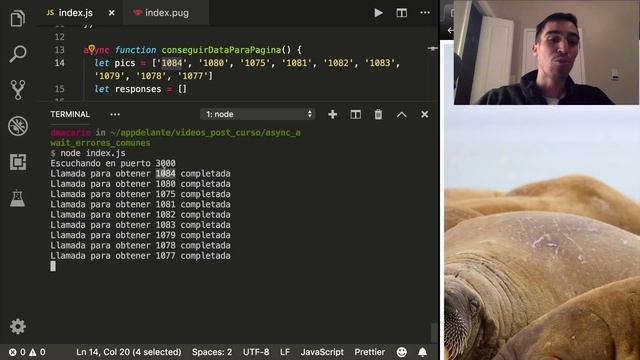
Task: Click '1080' string in pics array
Action: [213, 63]
